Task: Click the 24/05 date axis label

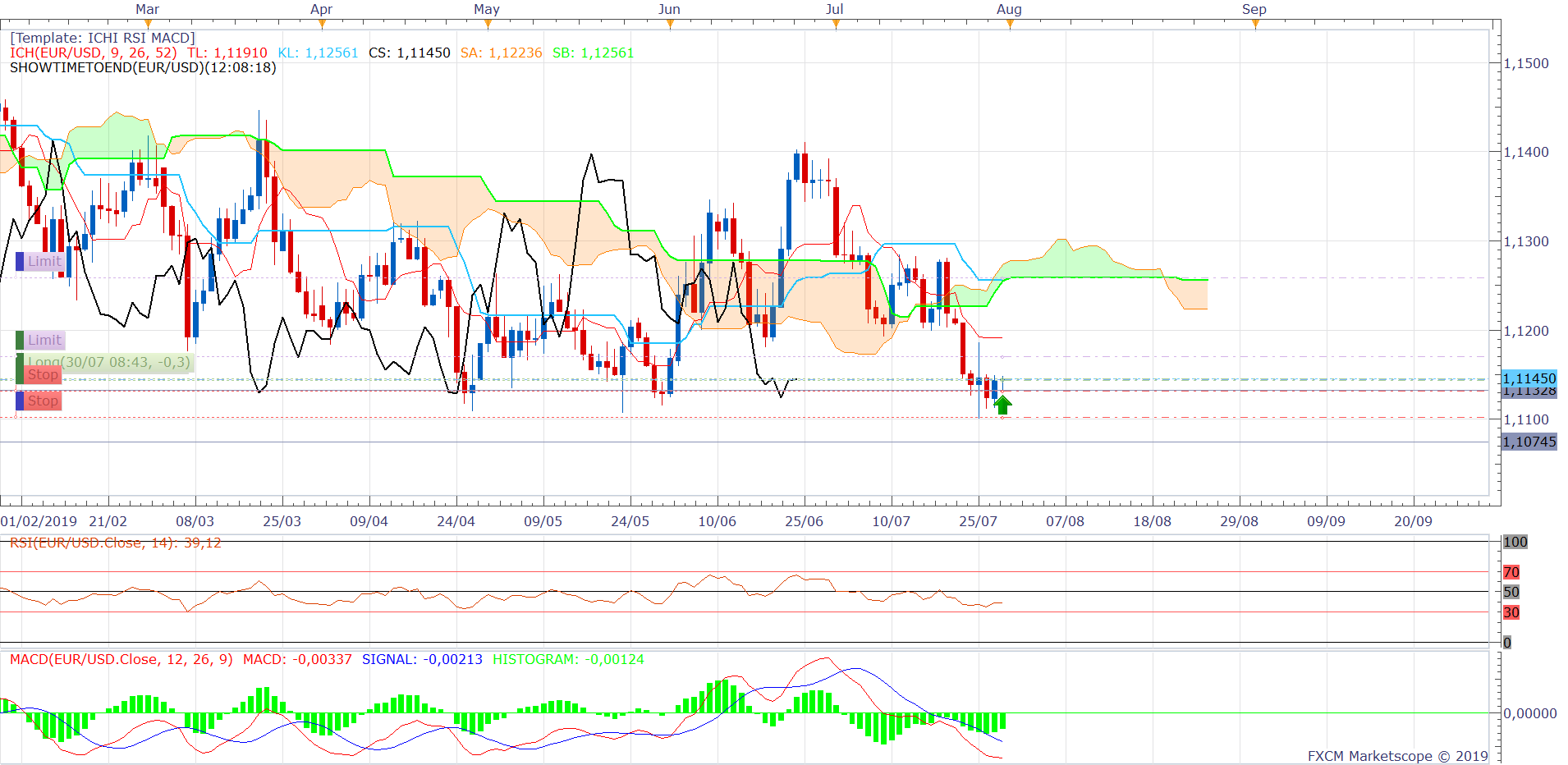Action: 630,521
